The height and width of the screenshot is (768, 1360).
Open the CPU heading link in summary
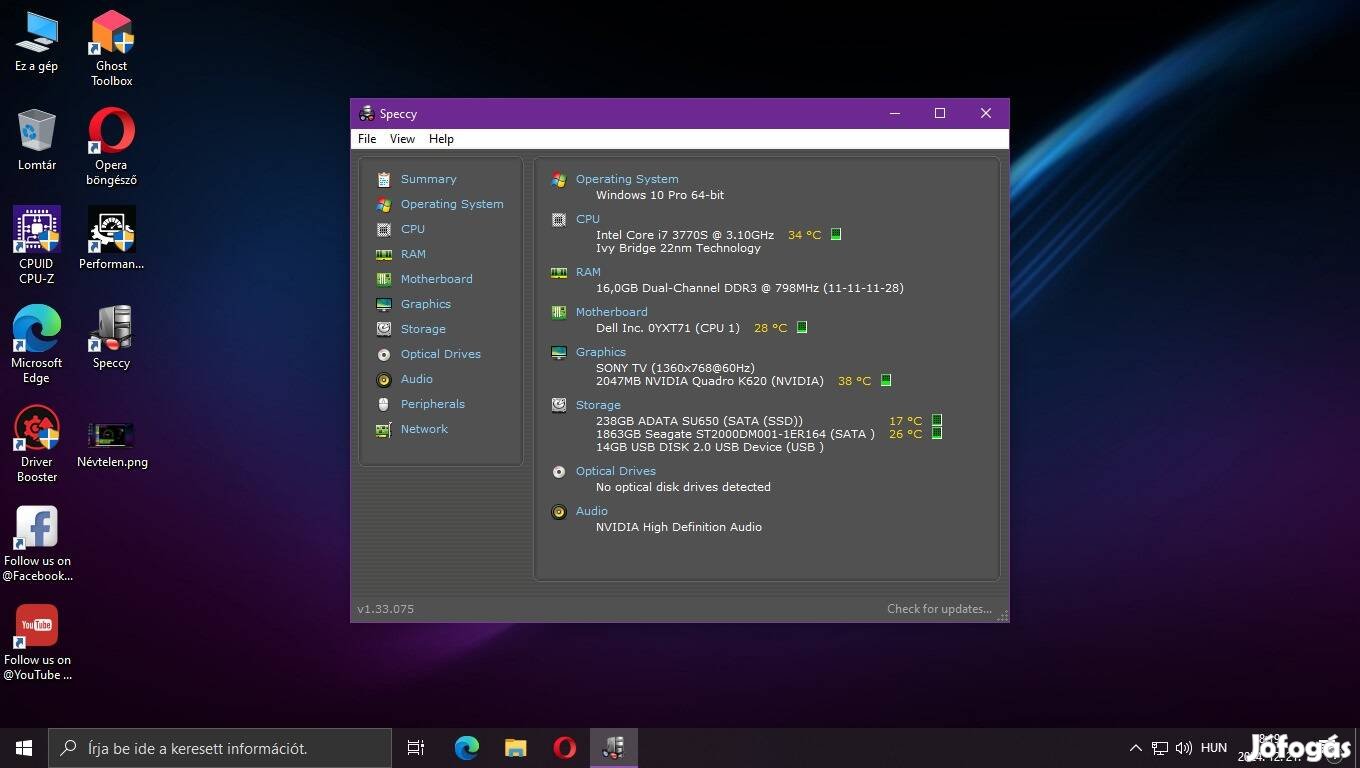tap(588, 219)
